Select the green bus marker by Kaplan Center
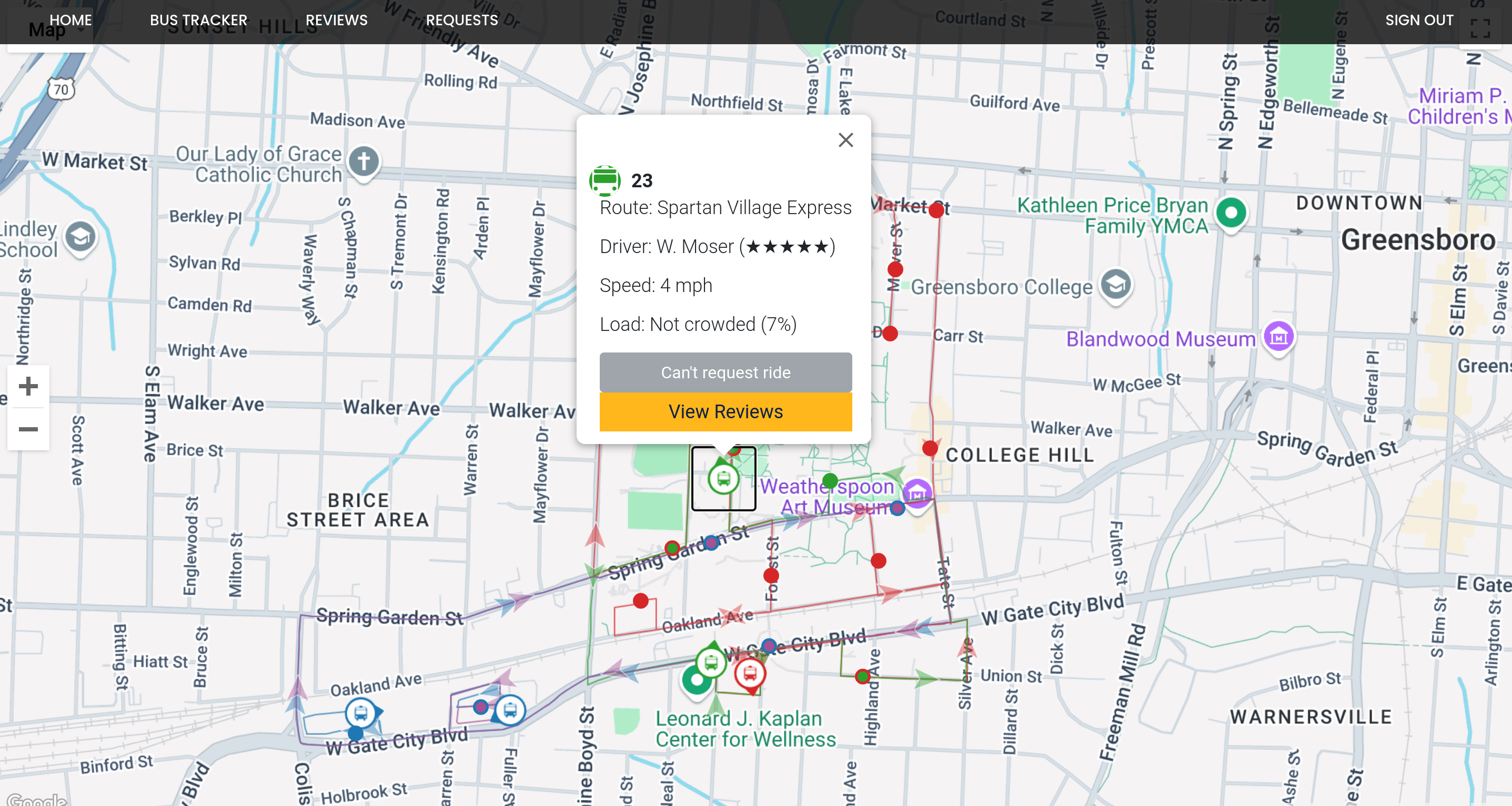Image resolution: width=1512 pixels, height=806 pixels. click(711, 663)
